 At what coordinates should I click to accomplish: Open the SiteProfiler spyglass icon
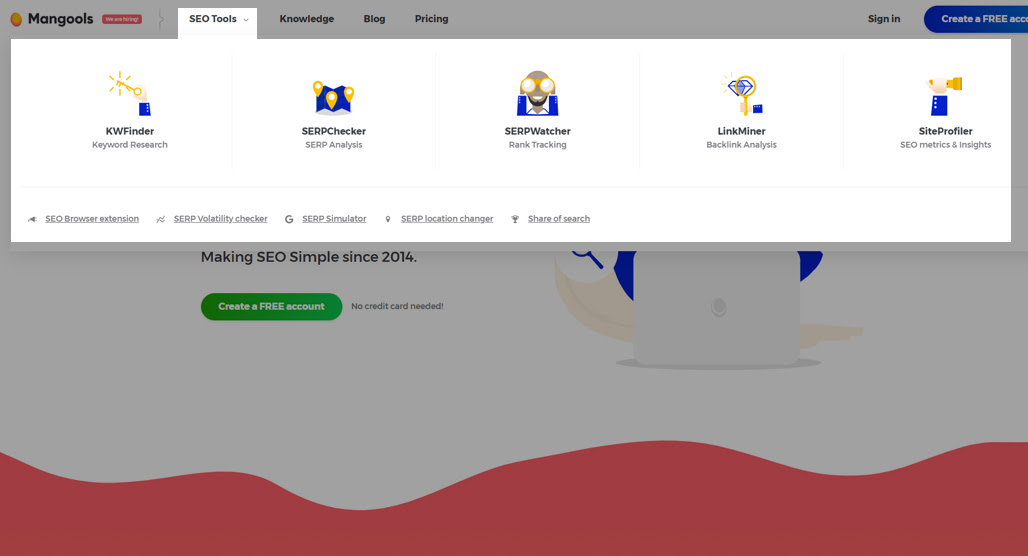point(945,96)
